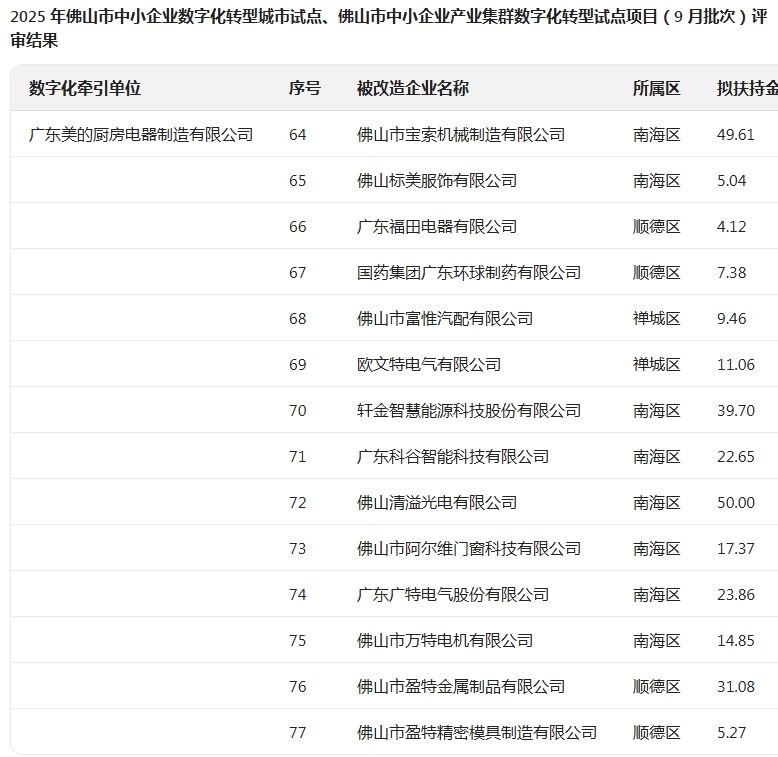The image size is (778, 757).
Task: Click 广东广特电气股份有限公司
Action: click(x=452, y=594)
